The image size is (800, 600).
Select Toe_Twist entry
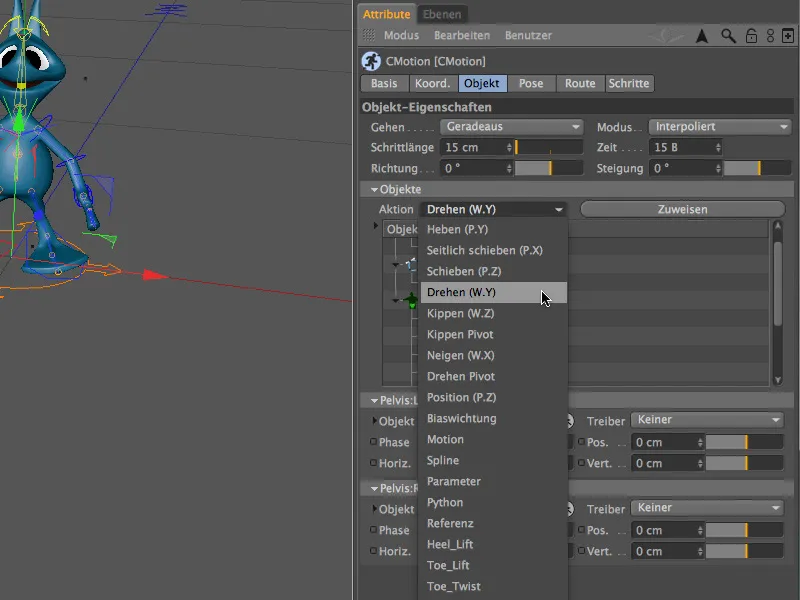[493, 586]
